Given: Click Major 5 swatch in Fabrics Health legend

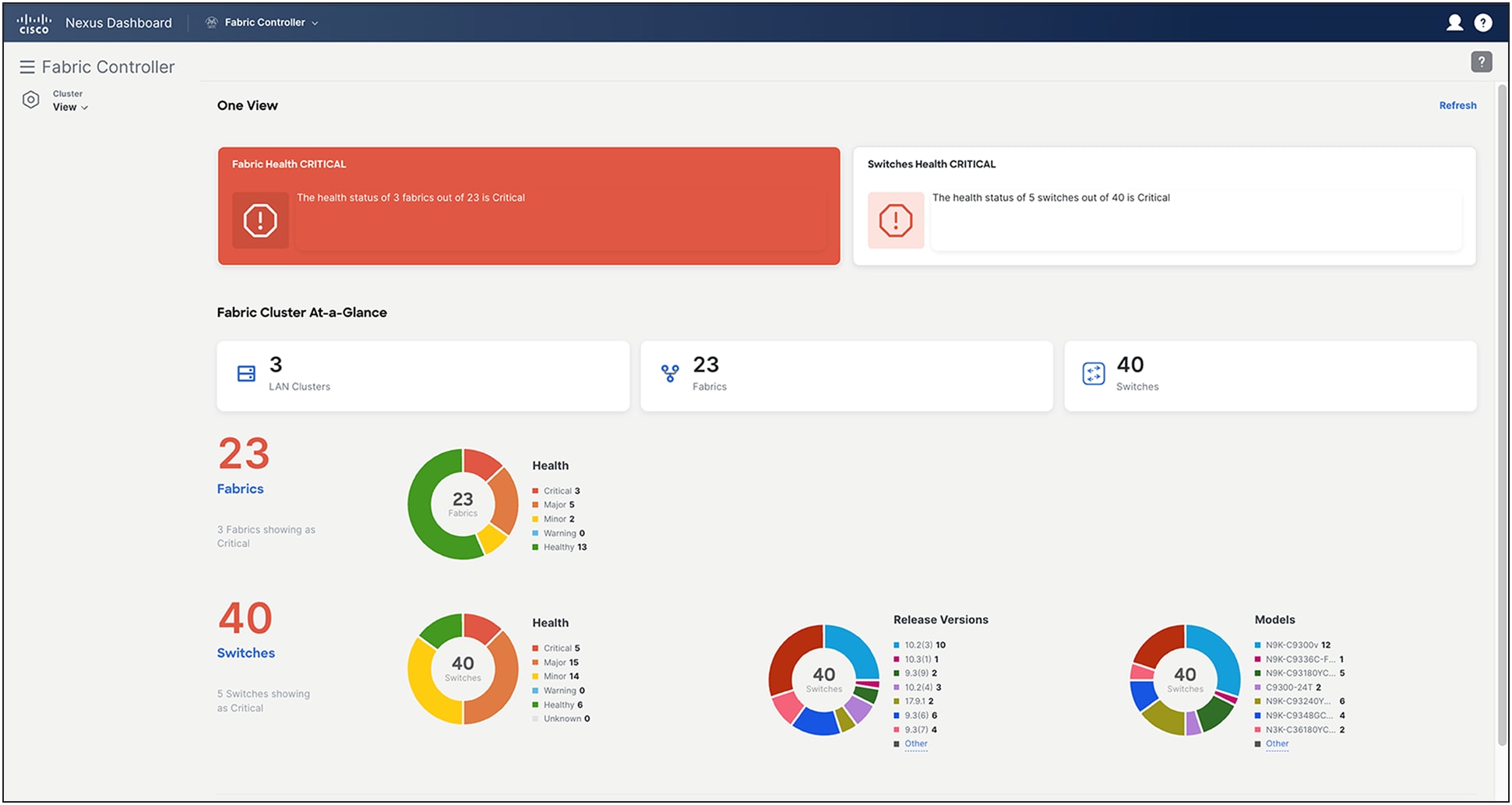Looking at the screenshot, I should click(x=535, y=505).
